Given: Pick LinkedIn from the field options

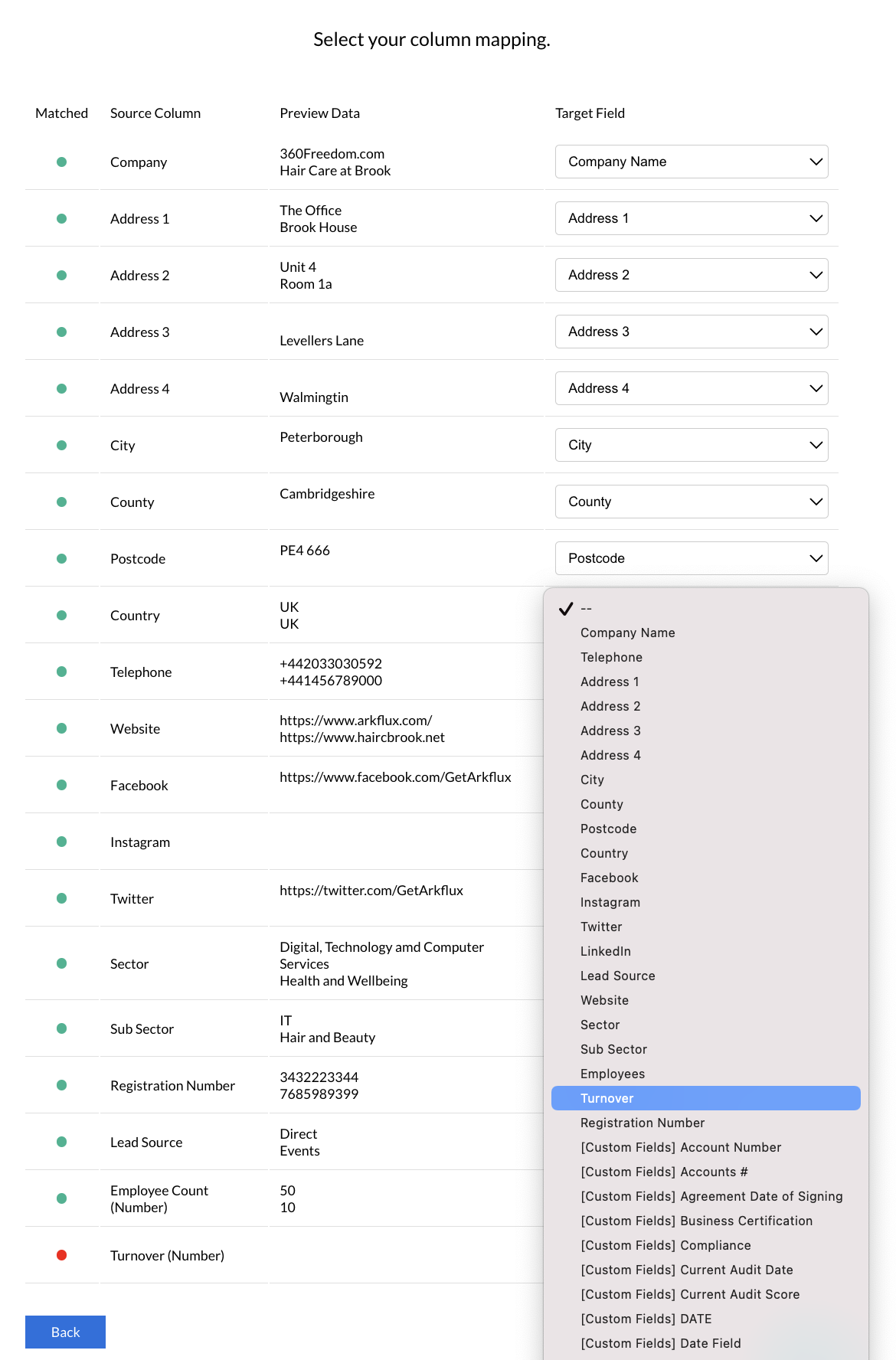Looking at the screenshot, I should pyautogui.click(x=605, y=951).
